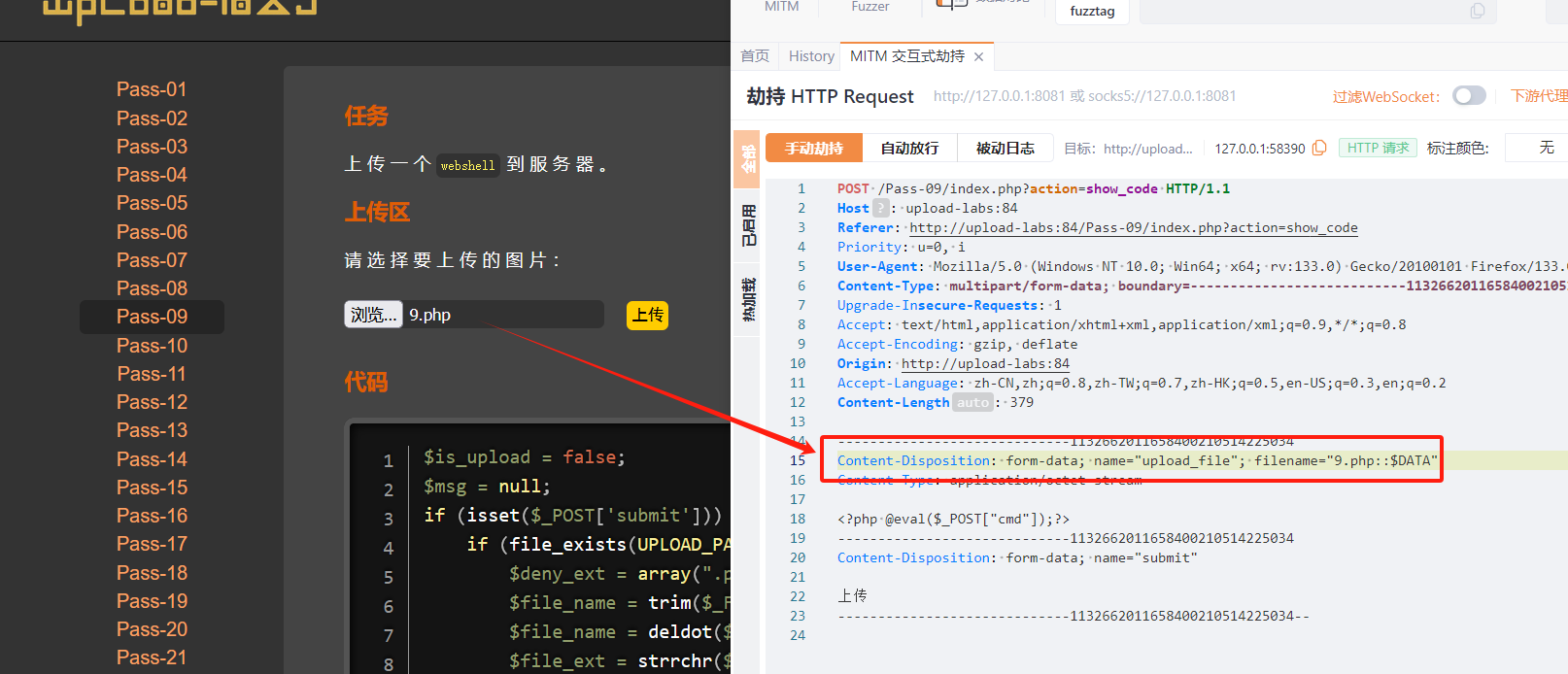Image resolution: width=1568 pixels, height=674 pixels.
Task: Switch to 自动放行 mode
Action: 909,148
